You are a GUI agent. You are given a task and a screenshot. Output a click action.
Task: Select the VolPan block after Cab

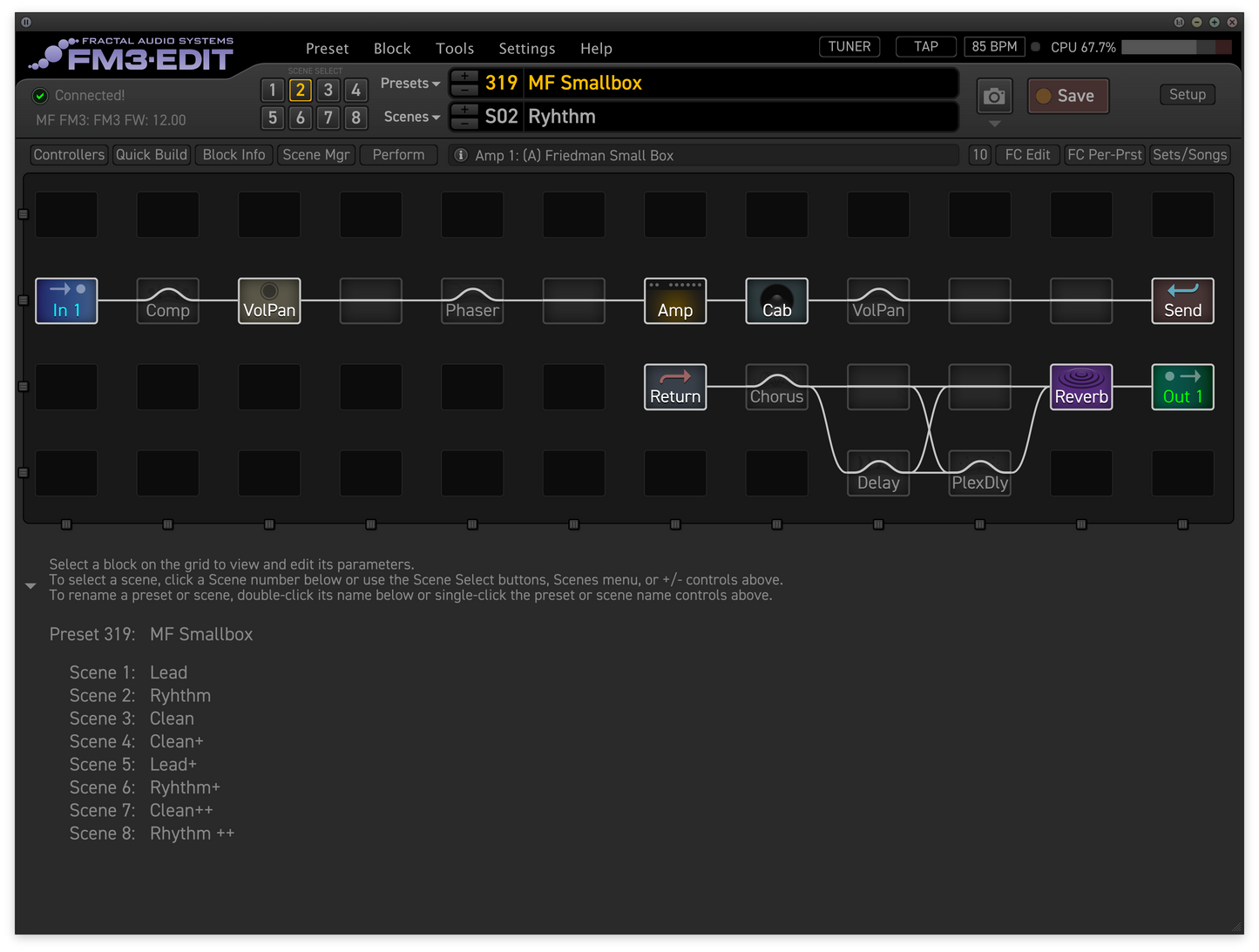coord(878,300)
